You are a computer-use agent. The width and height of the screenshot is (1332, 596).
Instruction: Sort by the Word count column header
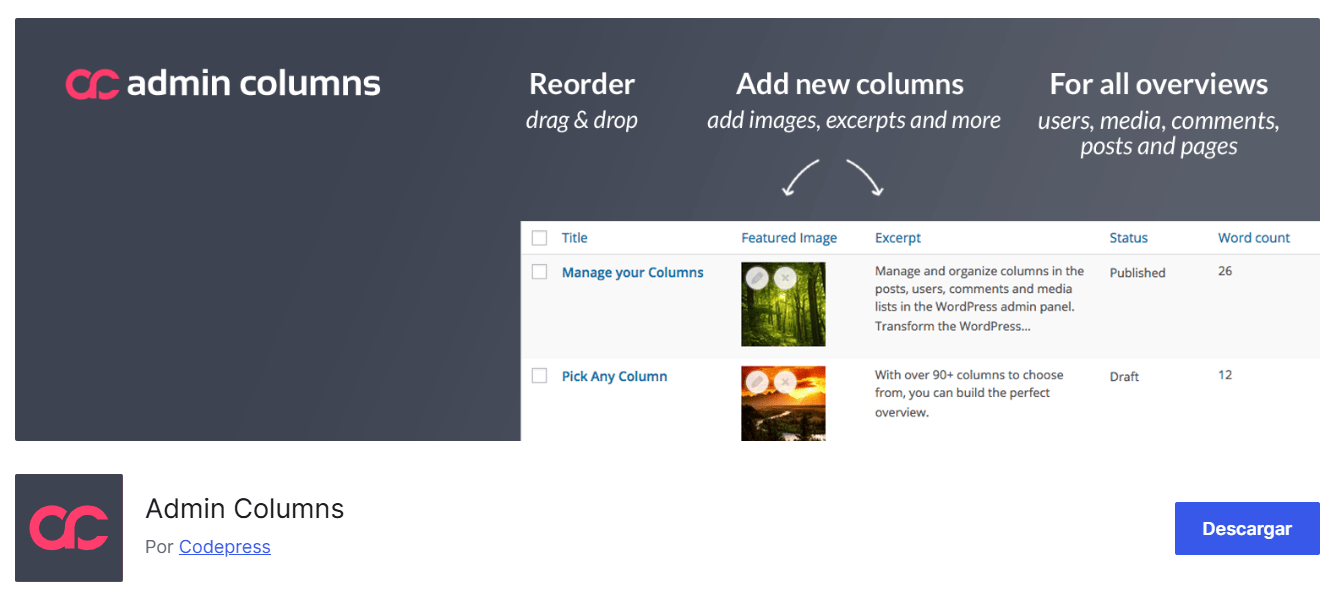point(1253,238)
